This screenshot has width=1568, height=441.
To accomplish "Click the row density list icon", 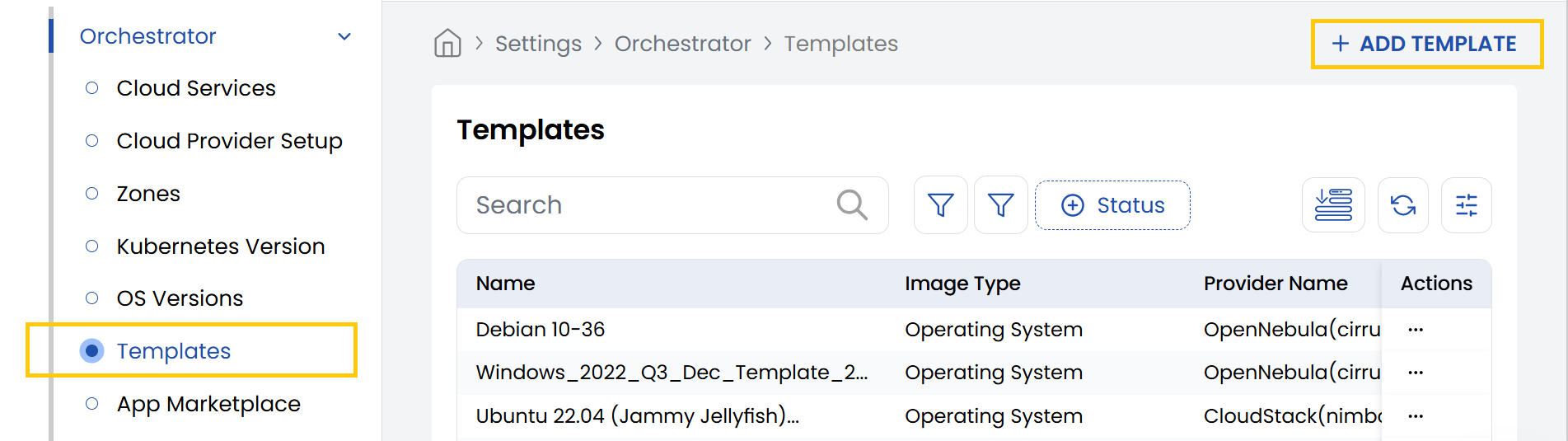I will (1332, 205).
